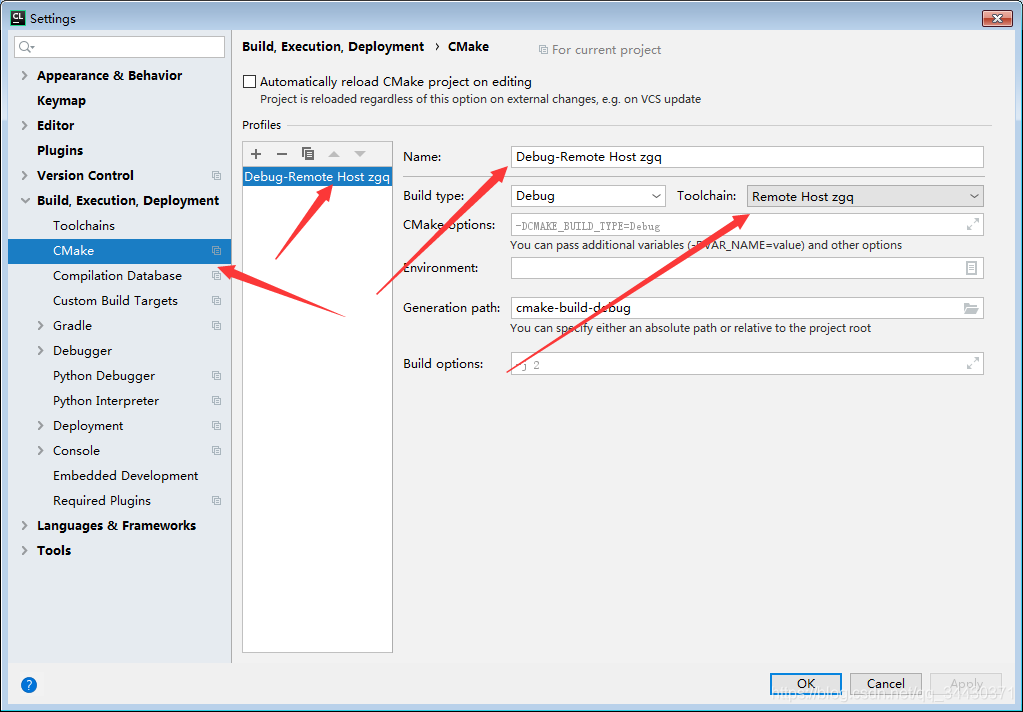Expand the Console node
This screenshot has height=712, width=1023.
pos(40,451)
